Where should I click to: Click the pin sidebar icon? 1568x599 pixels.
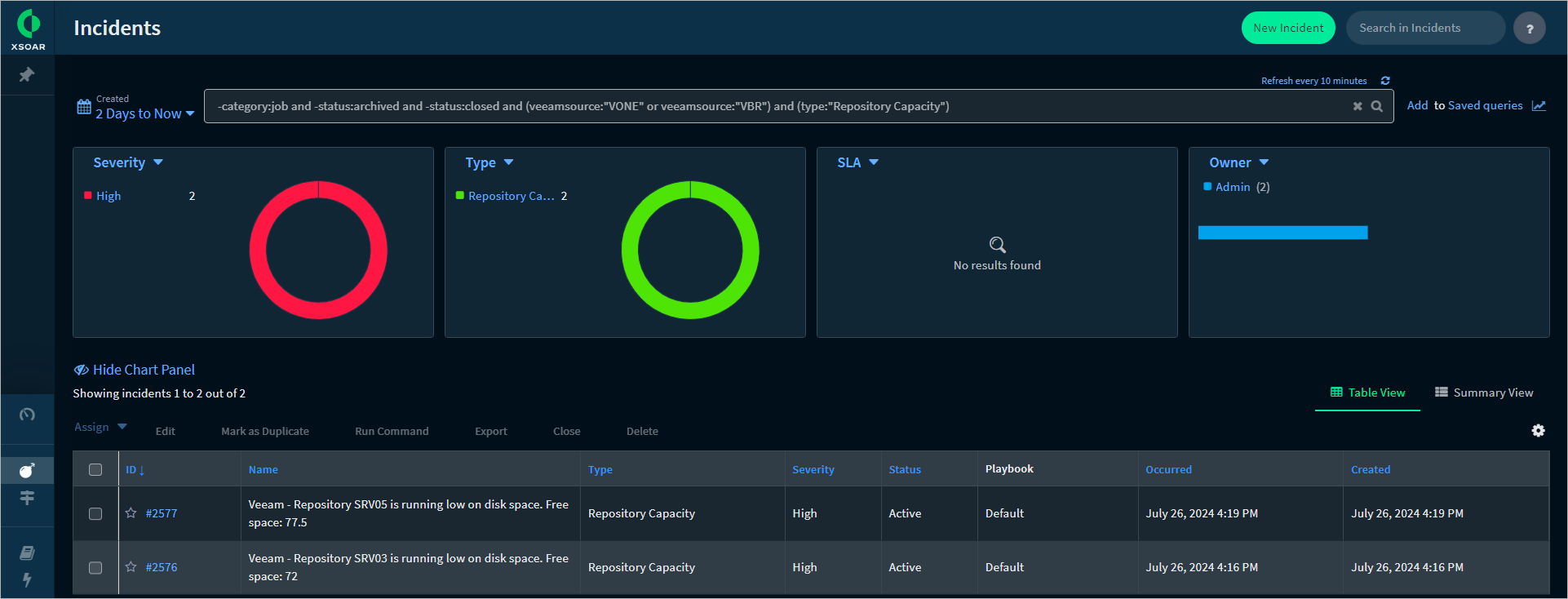[27, 75]
